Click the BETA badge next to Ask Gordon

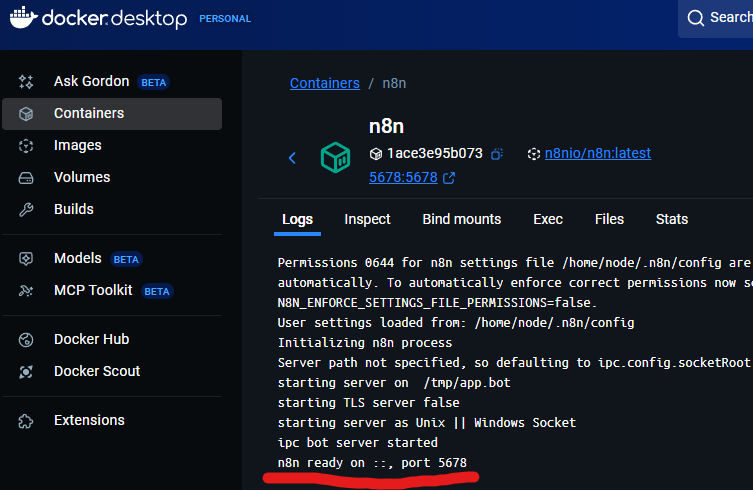click(154, 83)
